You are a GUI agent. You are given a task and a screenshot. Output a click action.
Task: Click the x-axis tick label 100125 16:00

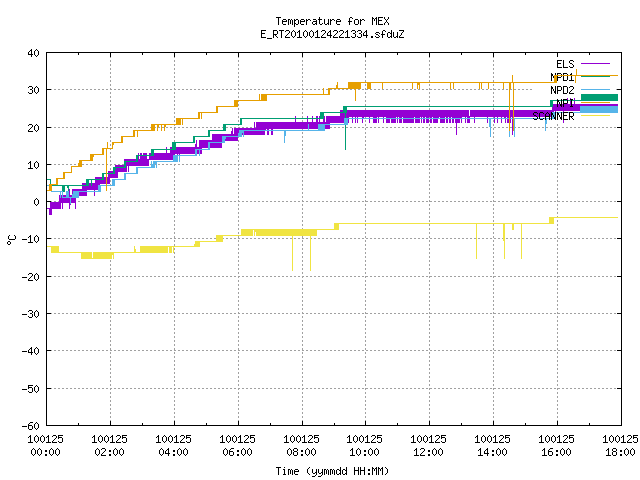pyautogui.click(x=557, y=446)
